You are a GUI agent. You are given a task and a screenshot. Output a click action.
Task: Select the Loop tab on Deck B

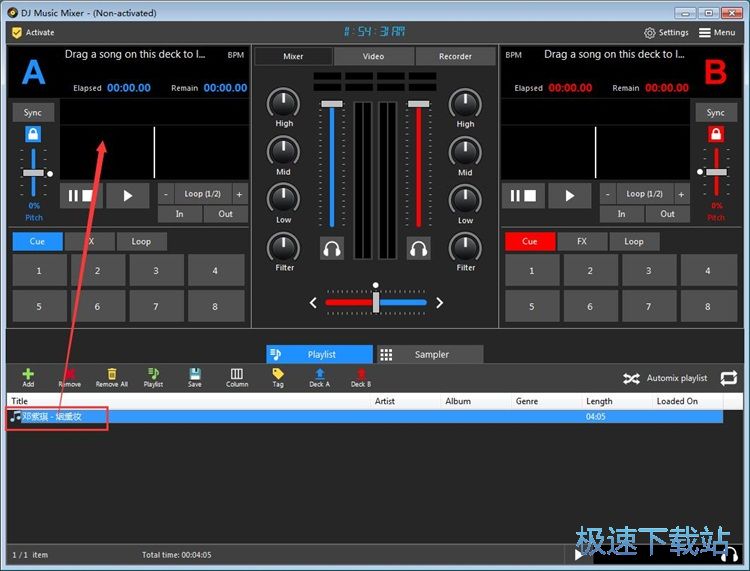pos(634,242)
